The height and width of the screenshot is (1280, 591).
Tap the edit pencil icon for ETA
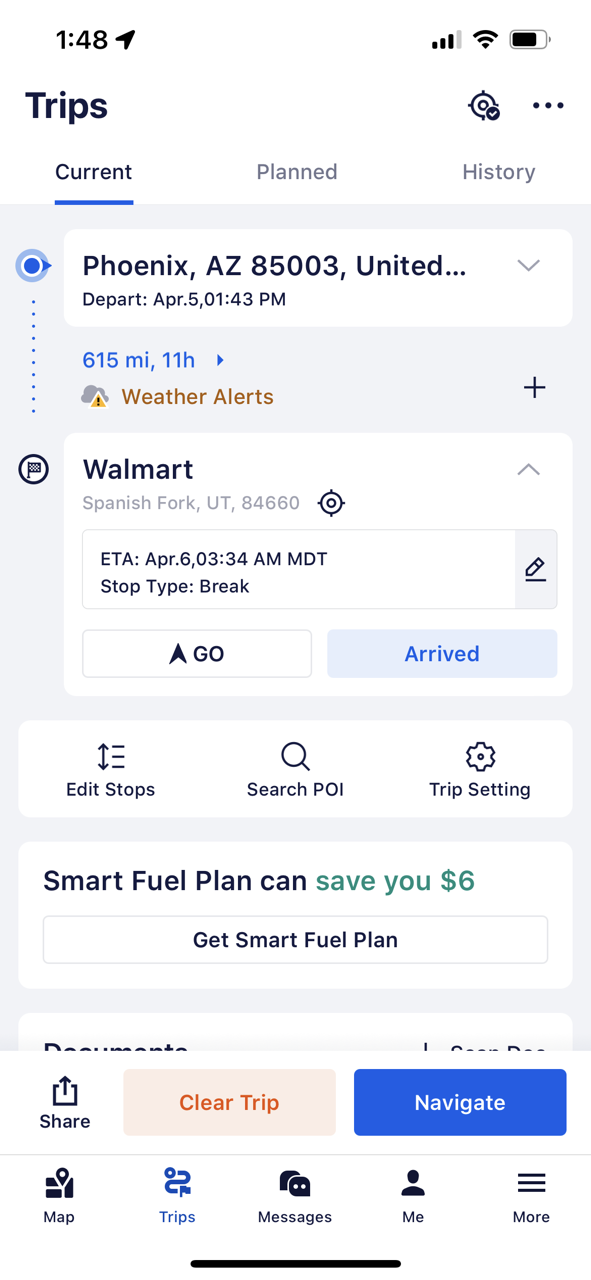click(x=536, y=569)
